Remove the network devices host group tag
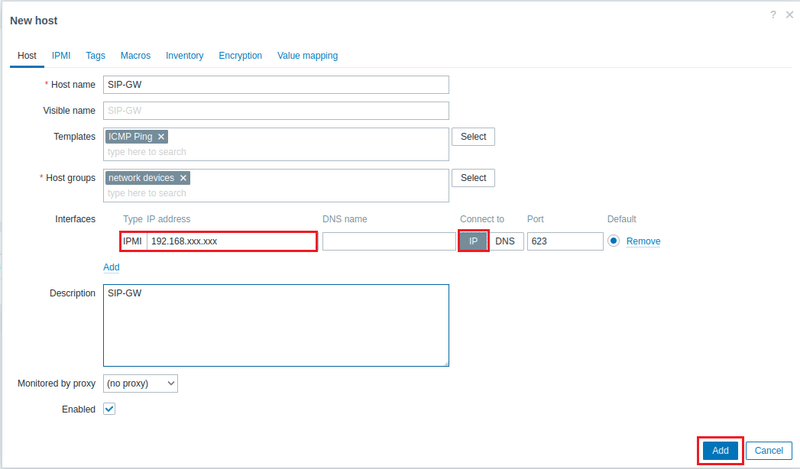Screen dimensions: 800x469 (x=183, y=178)
